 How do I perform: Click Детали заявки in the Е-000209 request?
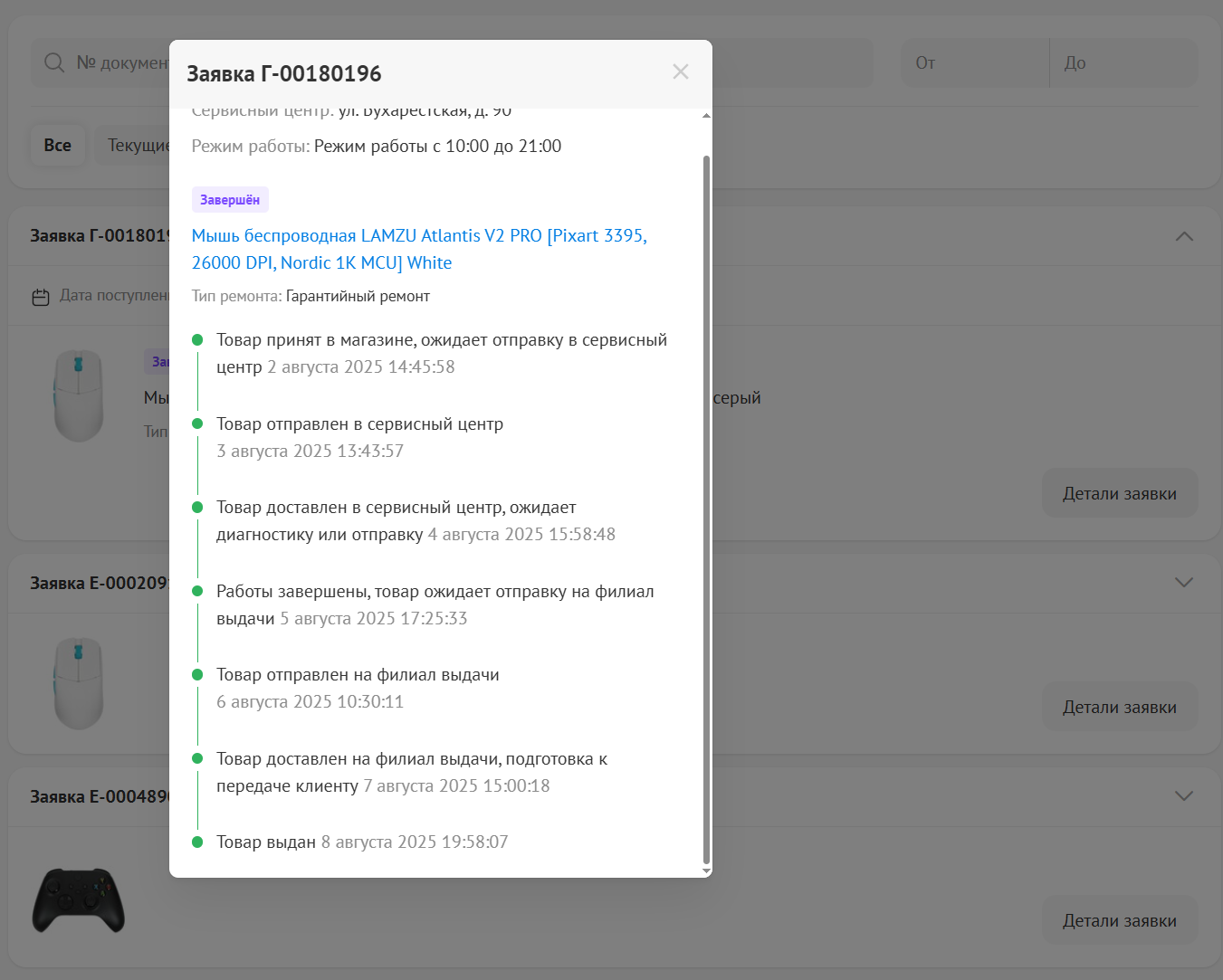click(x=1119, y=708)
